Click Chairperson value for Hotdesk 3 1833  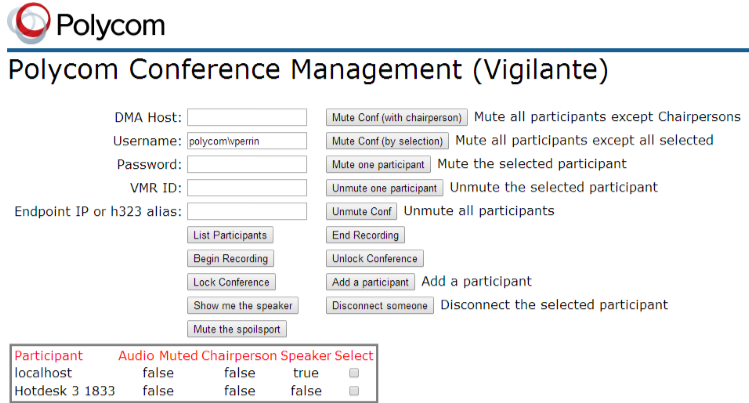[240, 391]
